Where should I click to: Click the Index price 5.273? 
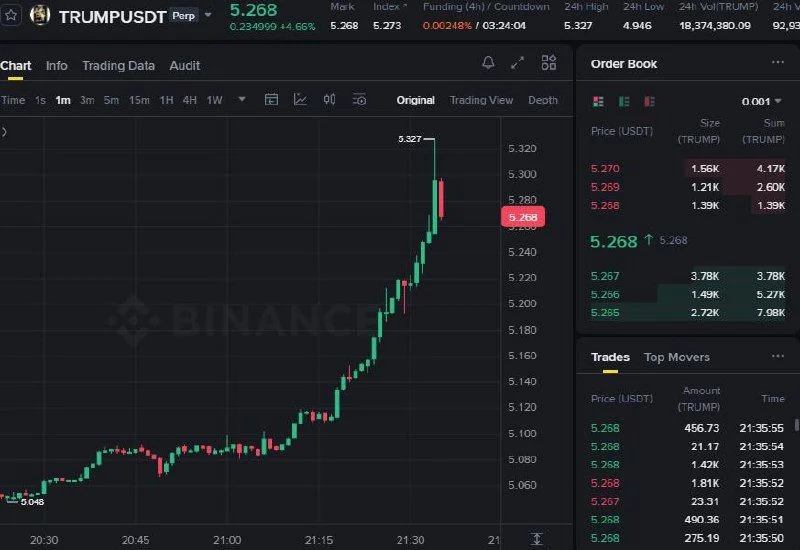[387, 25]
